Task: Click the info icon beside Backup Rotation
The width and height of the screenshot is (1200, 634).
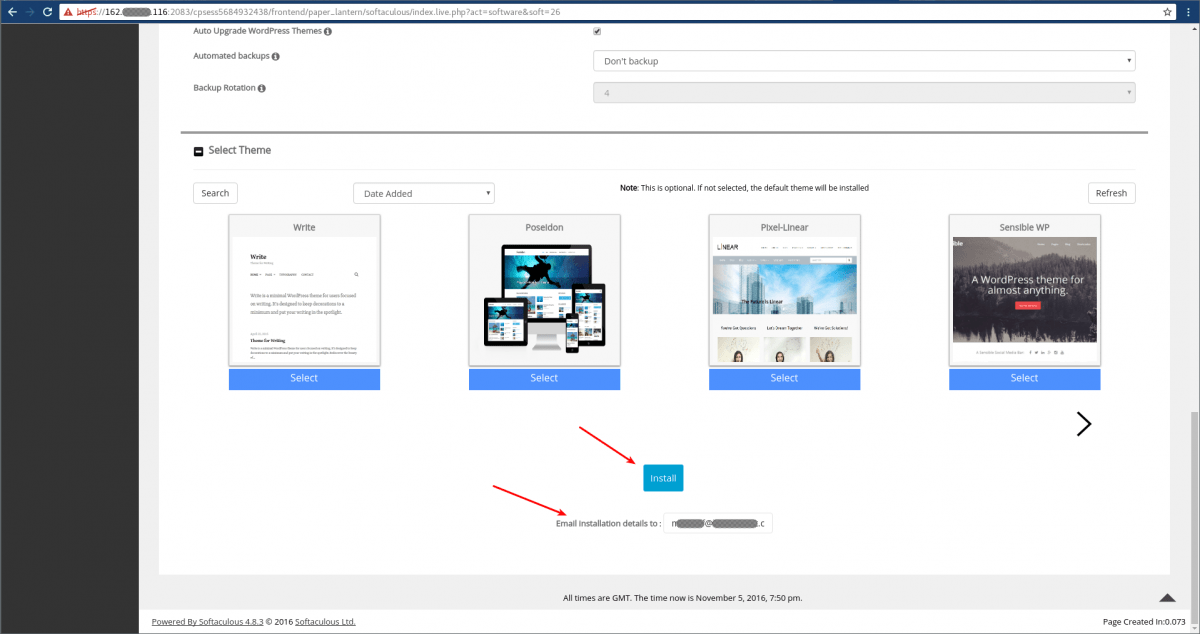Action: tap(262, 87)
